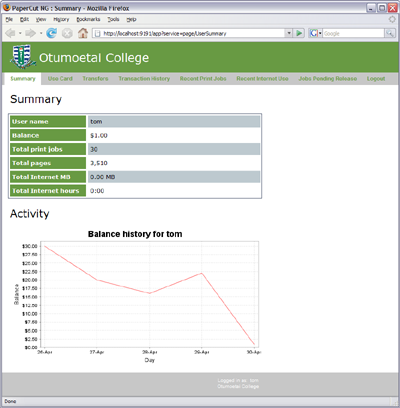
Task: Click the Summary page heading
Action: (x=36, y=99)
